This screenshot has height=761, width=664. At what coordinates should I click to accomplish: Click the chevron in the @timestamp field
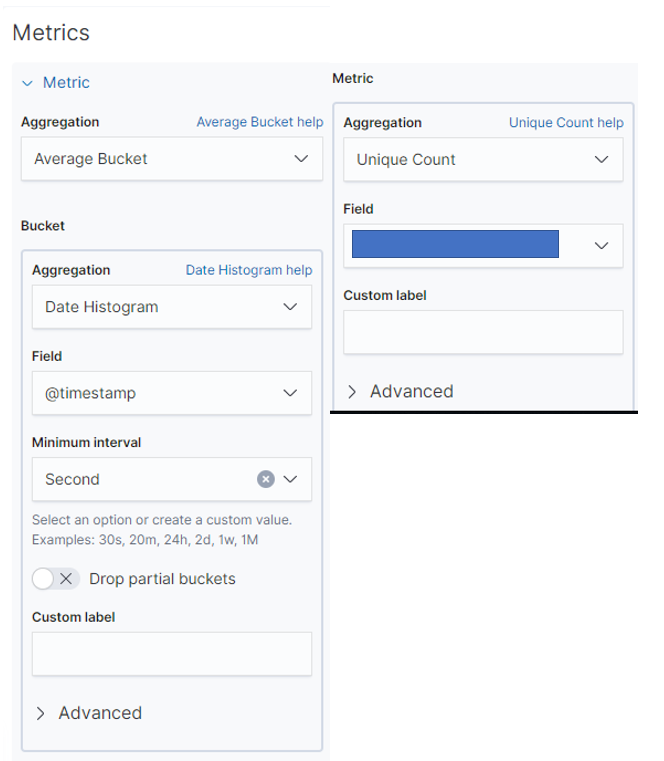(291, 393)
